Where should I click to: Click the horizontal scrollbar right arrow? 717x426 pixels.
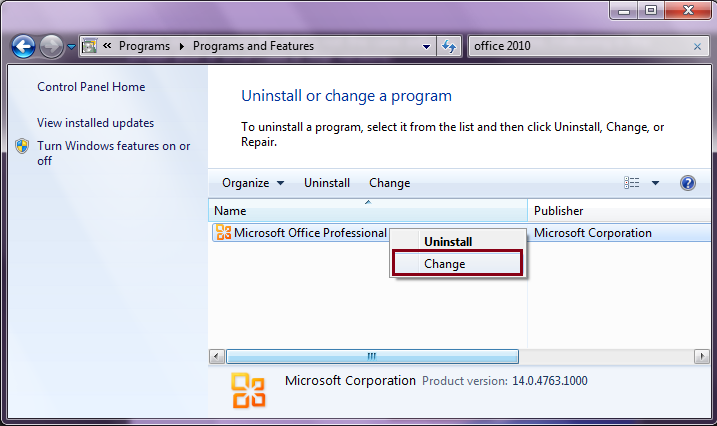[701, 356]
